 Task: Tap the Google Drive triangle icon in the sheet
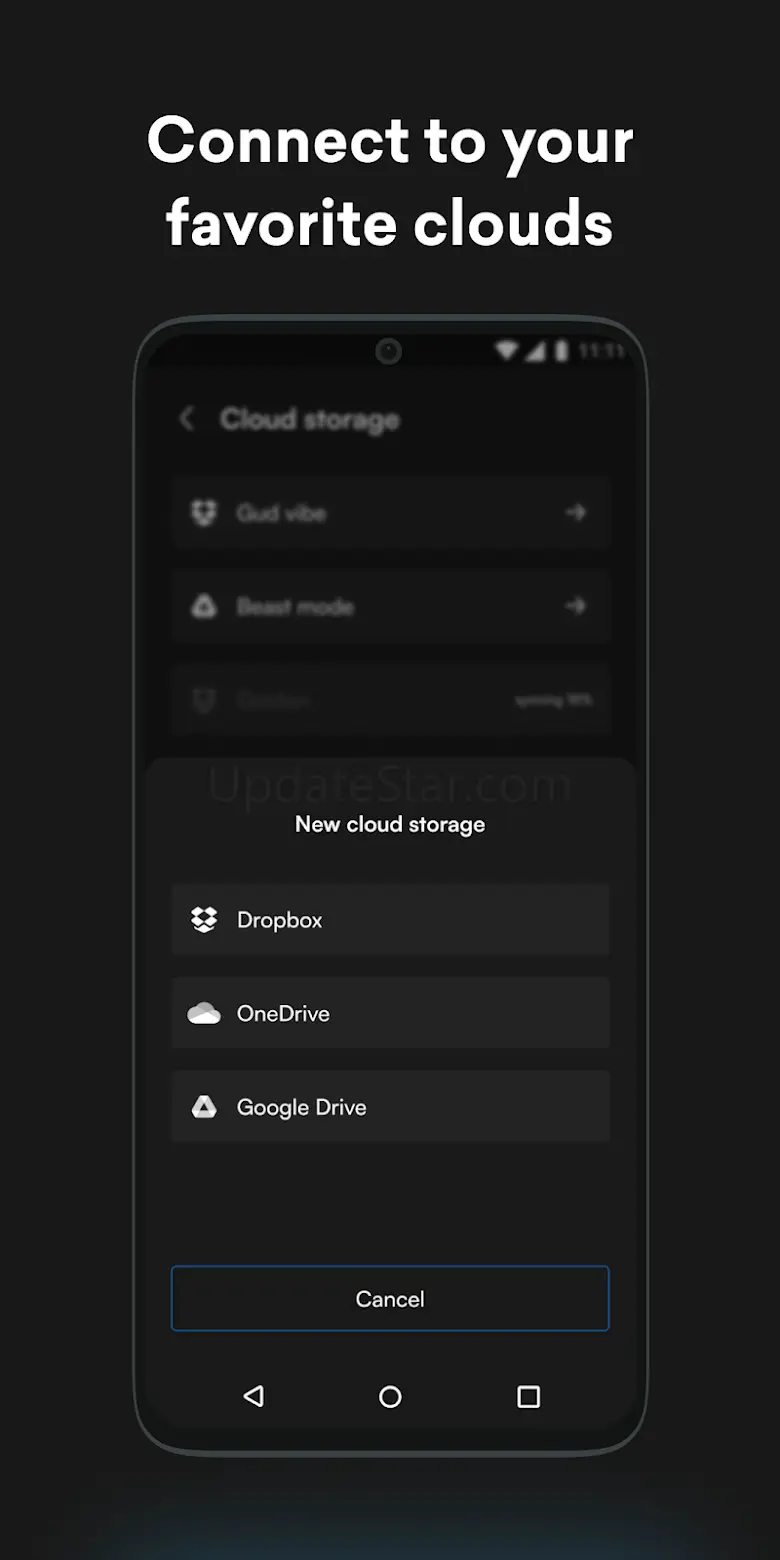point(204,1107)
